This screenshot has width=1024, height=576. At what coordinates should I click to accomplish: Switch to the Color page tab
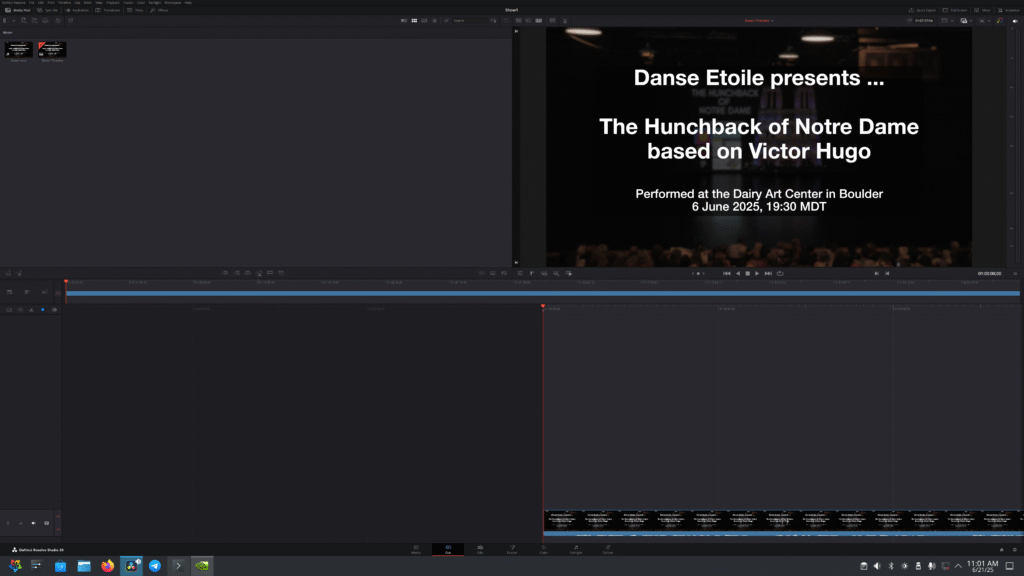click(x=544, y=549)
